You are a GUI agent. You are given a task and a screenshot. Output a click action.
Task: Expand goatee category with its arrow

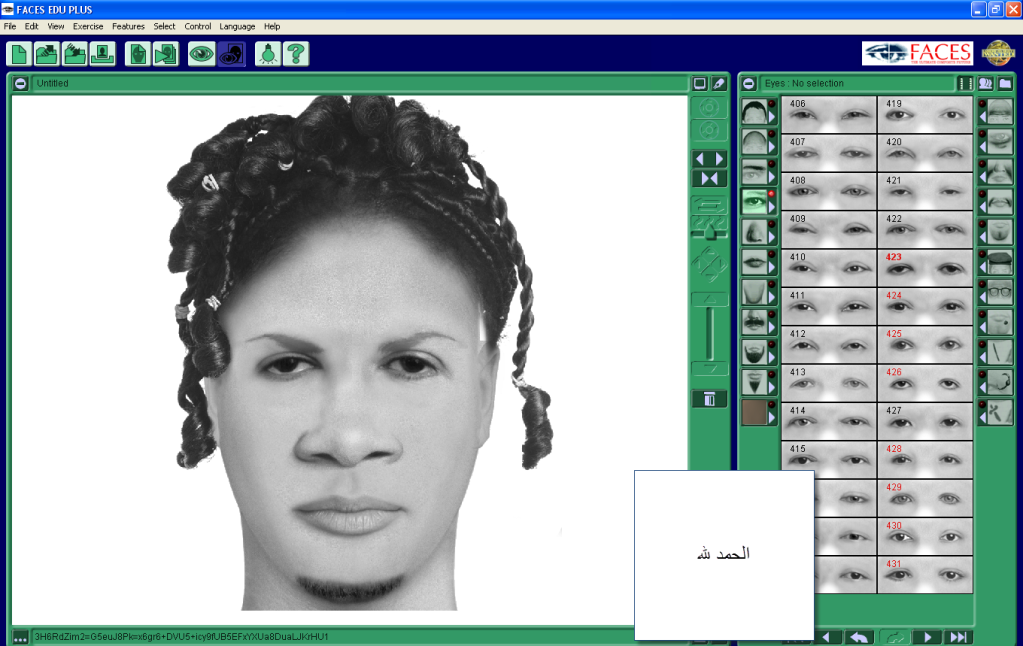click(x=772, y=387)
